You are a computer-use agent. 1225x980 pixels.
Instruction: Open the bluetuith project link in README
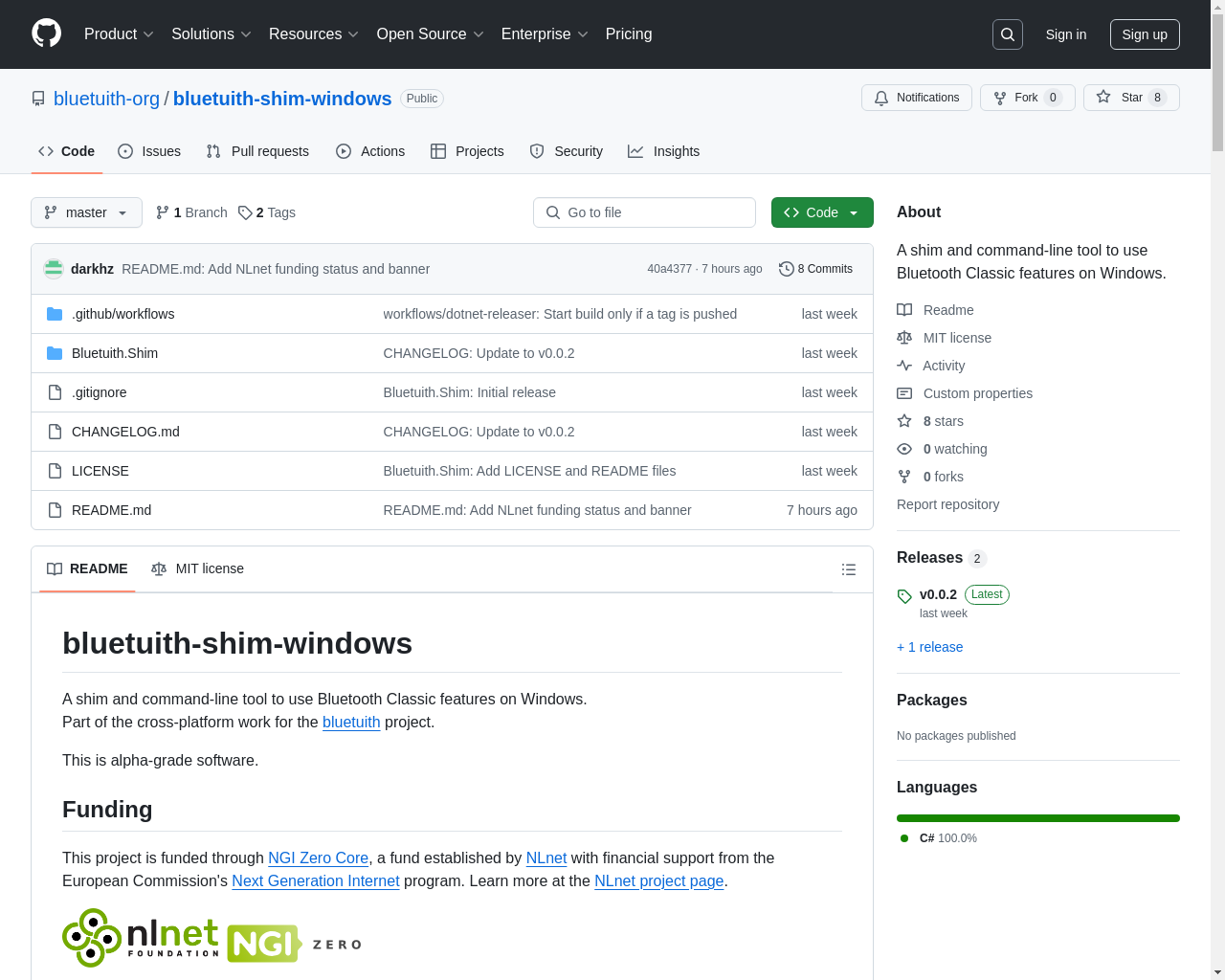[x=351, y=722]
